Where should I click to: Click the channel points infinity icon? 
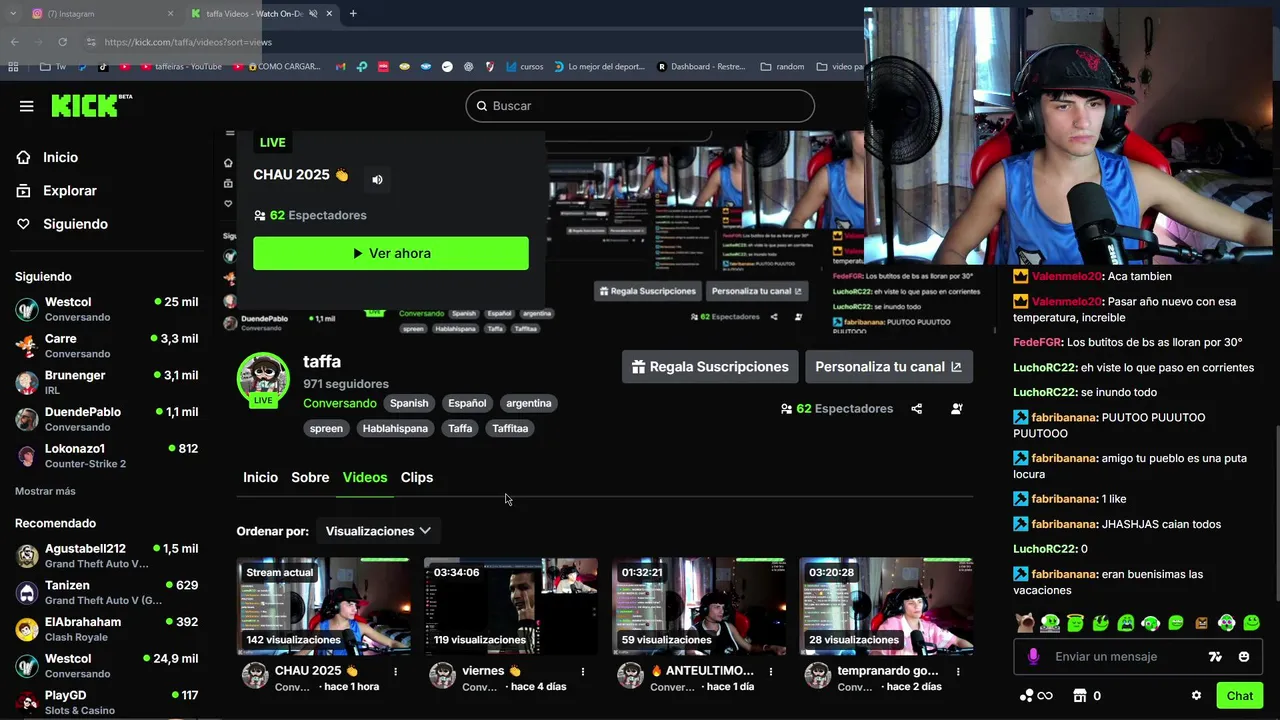click(1036, 696)
